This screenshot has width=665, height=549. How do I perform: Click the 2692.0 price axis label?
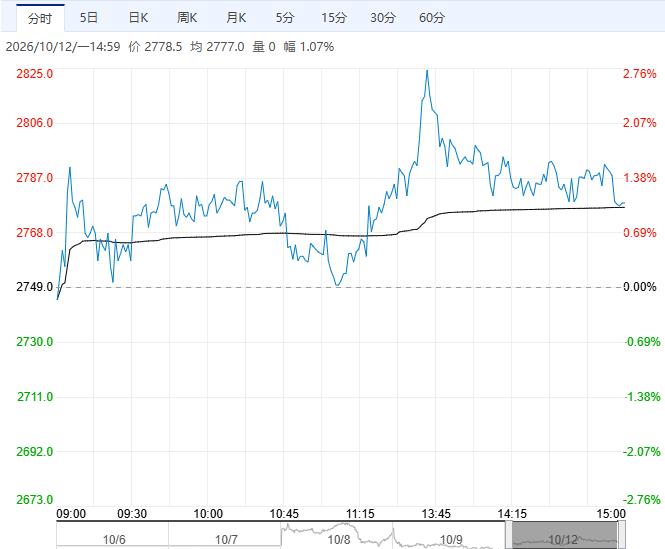click(x=35, y=451)
